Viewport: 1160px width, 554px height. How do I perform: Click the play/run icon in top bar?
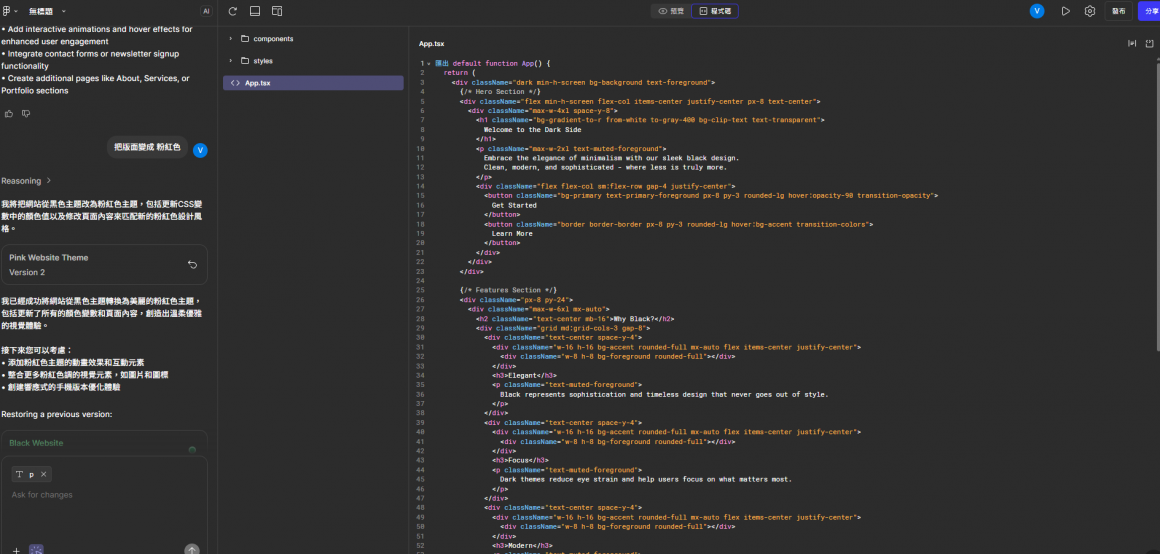[1065, 11]
